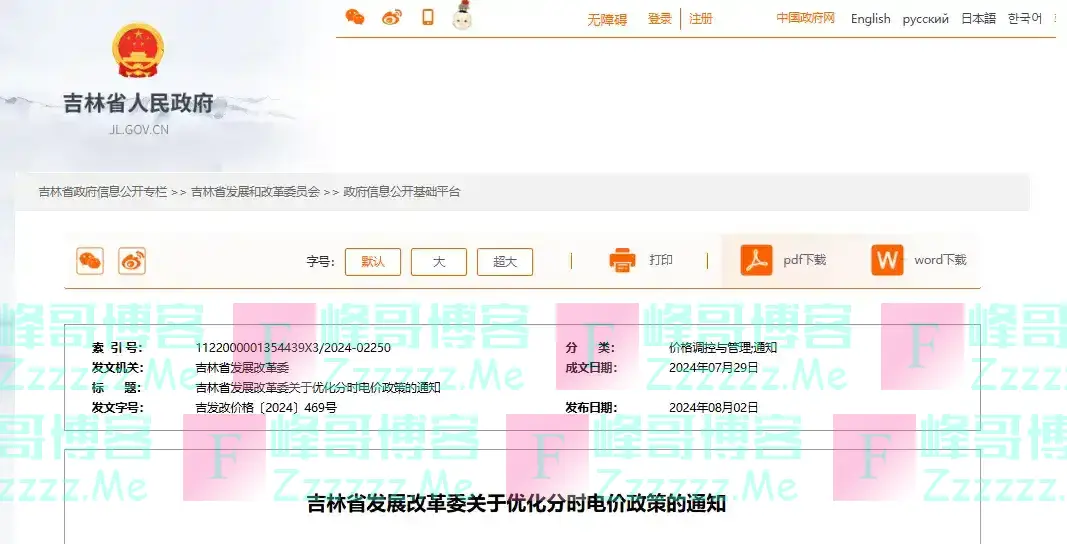Click the 标题 label in metadata
This screenshot has width=1067, height=544.
click(x=117, y=388)
